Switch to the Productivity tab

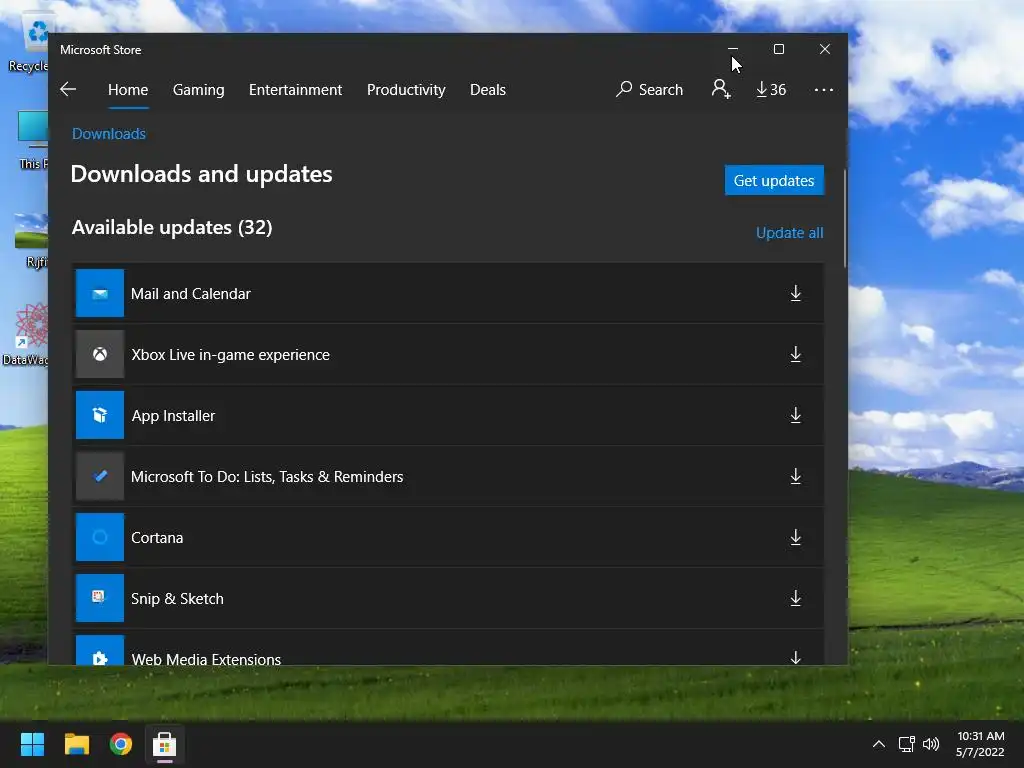[406, 89]
